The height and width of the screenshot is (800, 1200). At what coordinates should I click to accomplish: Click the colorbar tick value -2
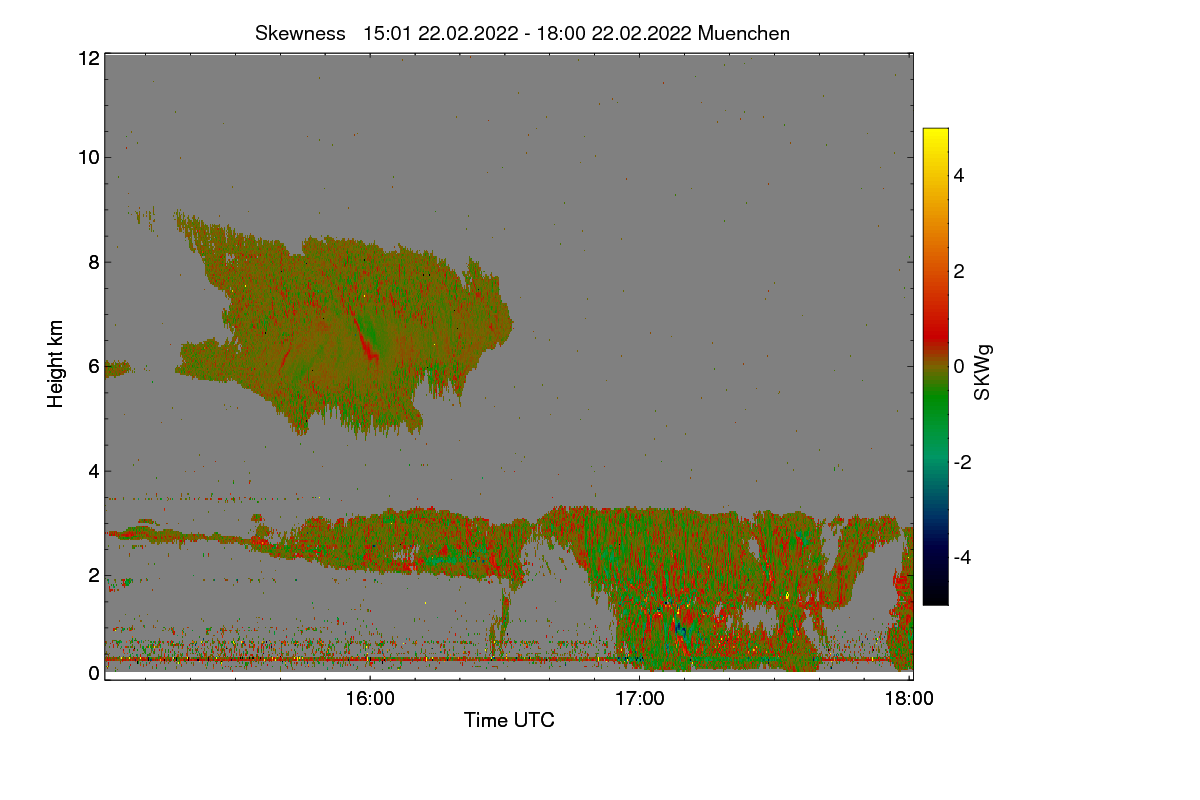tap(962, 462)
